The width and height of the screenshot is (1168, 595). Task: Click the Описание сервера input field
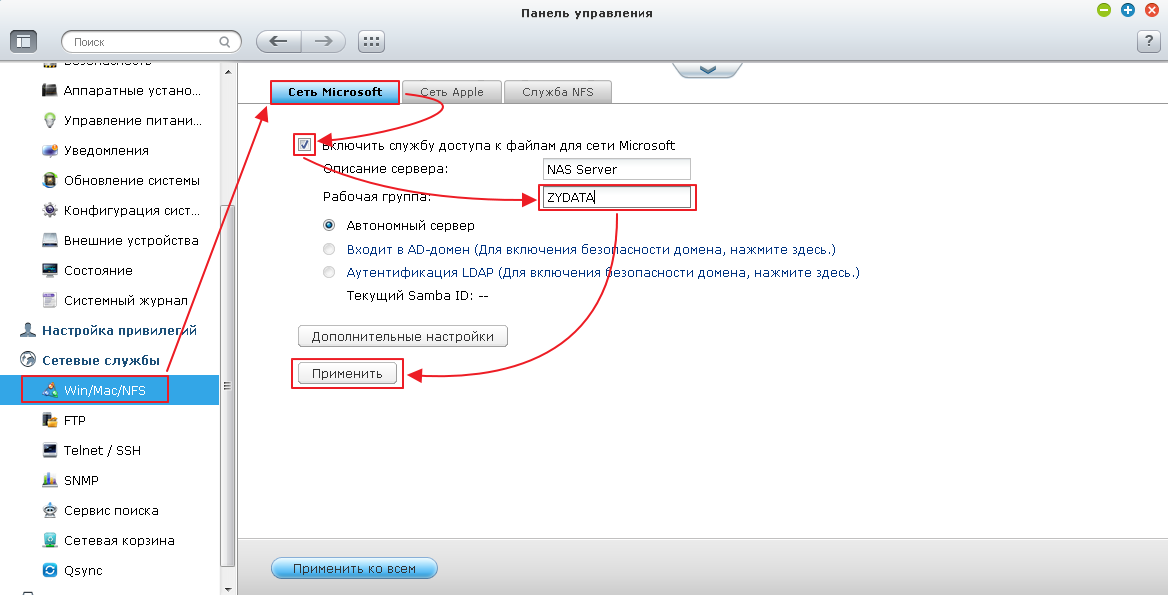[617, 169]
